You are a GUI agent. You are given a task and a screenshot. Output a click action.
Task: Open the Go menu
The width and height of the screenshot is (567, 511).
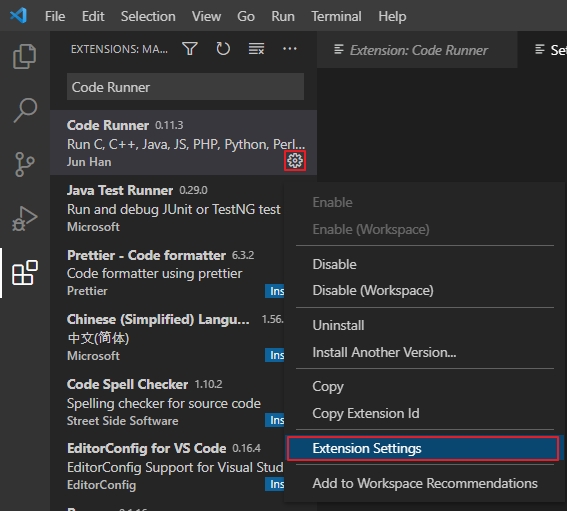click(x=246, y=16)
